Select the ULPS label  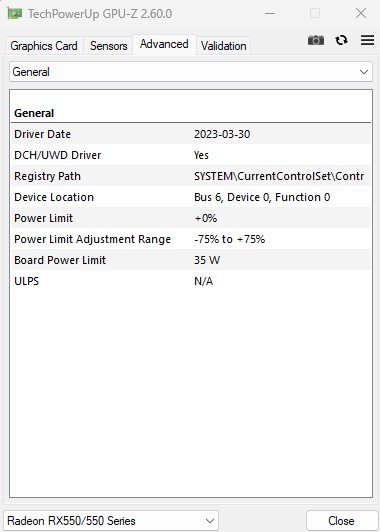point(26,281)
